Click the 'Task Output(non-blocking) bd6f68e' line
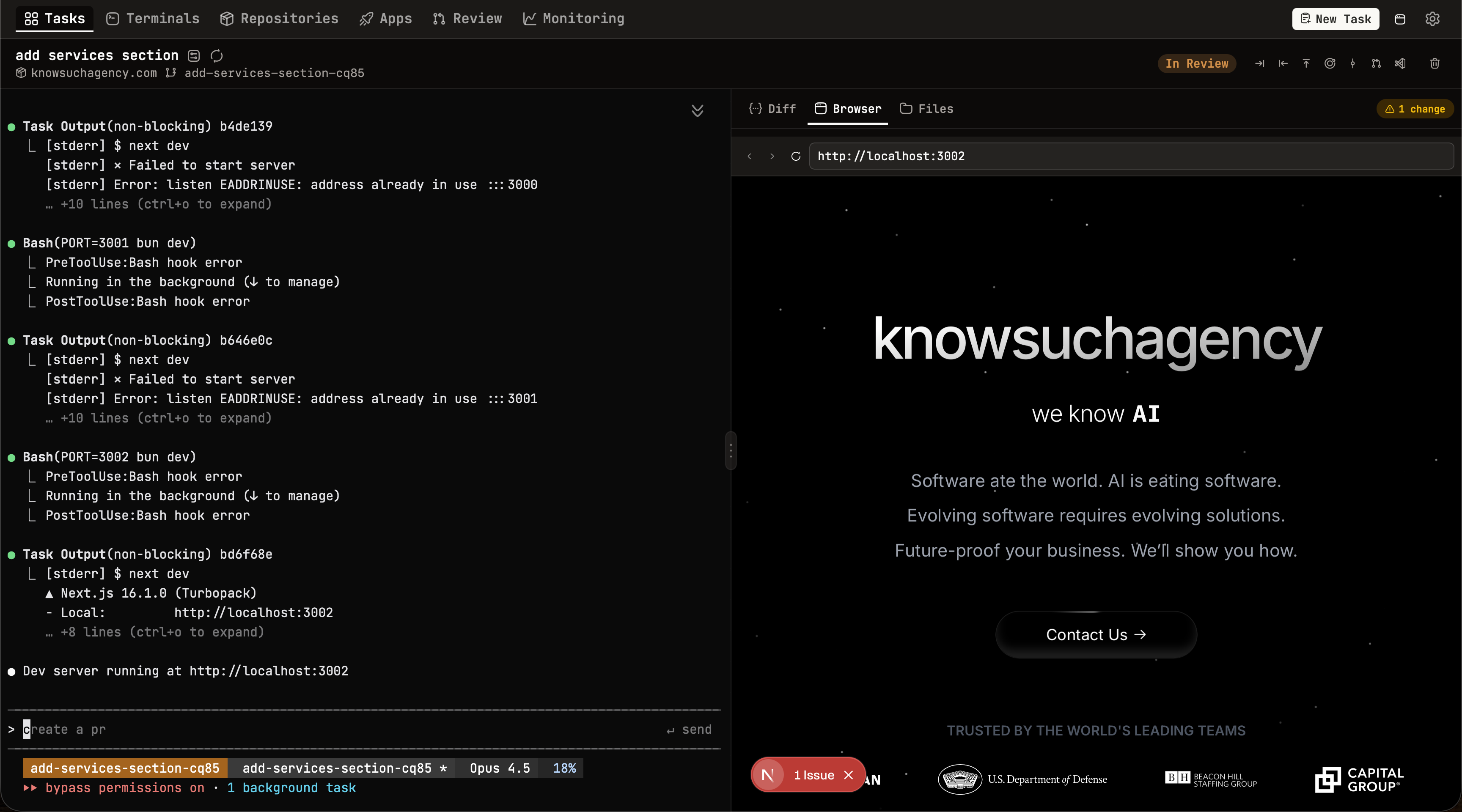Screen dimensions: 1462x812 pos(148,554)
